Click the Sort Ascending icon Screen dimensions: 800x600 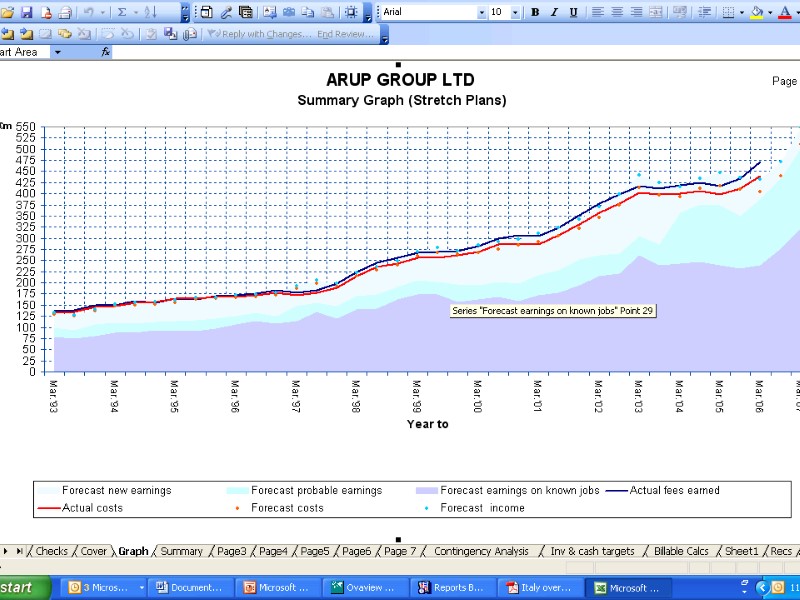point(151,12)
